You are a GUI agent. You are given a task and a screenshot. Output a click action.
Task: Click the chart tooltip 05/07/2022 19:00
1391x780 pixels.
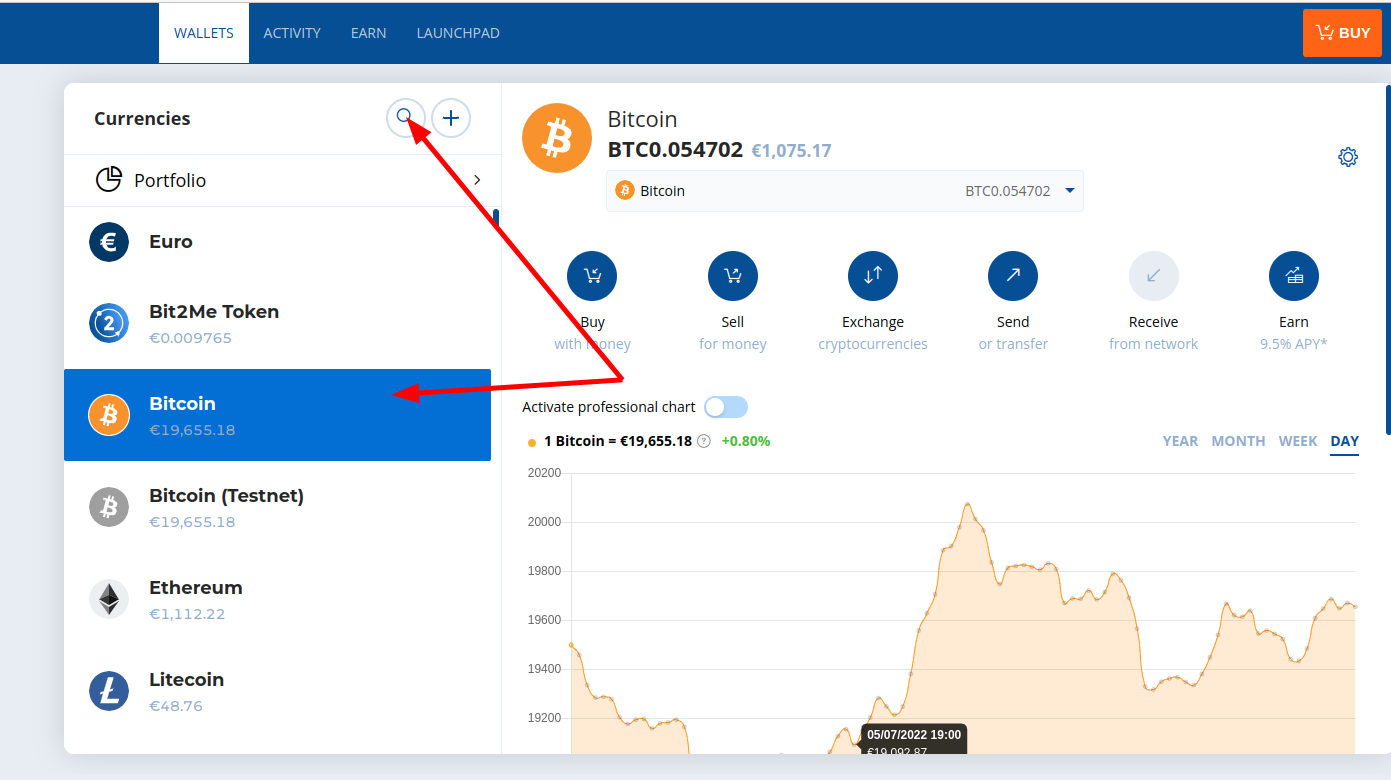point(913,738)
